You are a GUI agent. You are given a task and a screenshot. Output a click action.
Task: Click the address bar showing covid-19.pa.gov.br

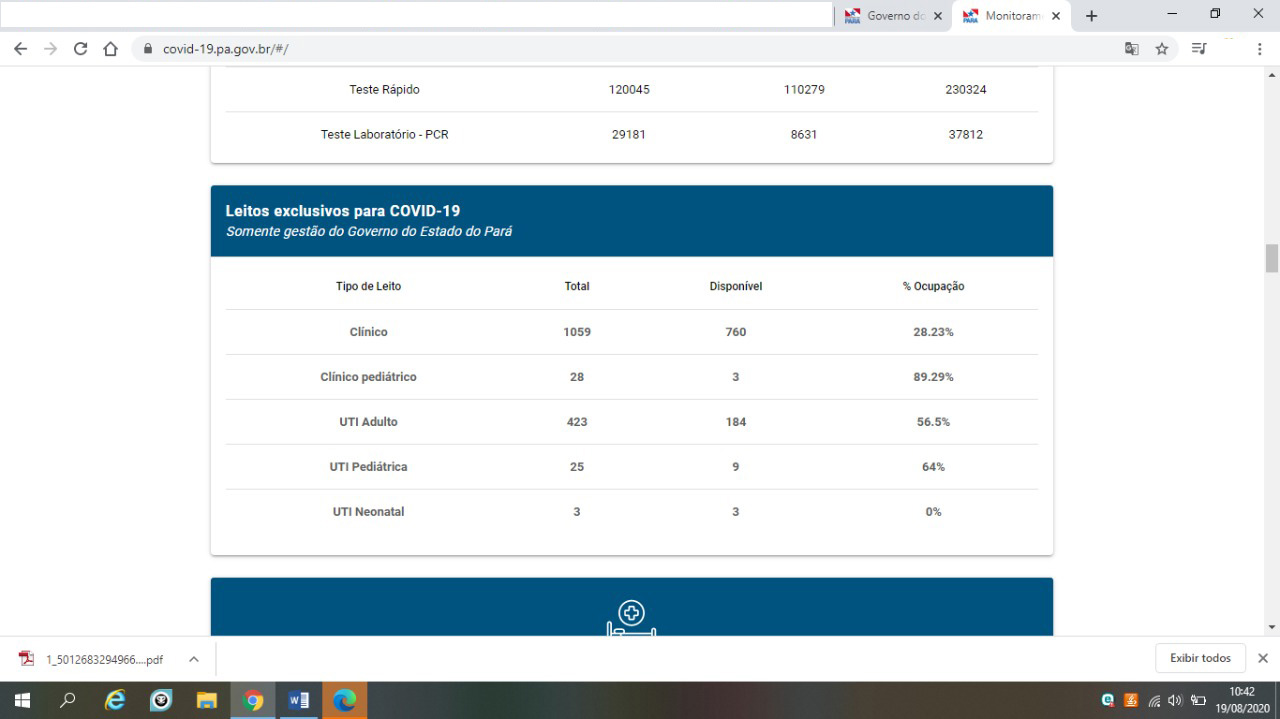click(600, 49)
